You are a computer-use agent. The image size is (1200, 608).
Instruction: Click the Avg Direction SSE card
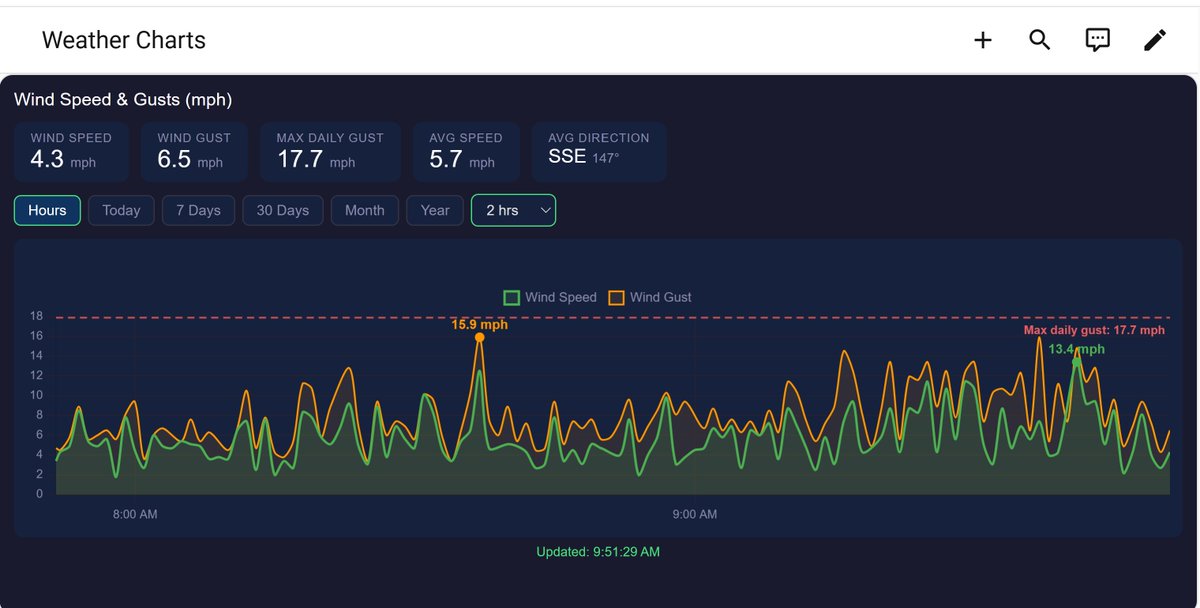[x=599, y=152]
